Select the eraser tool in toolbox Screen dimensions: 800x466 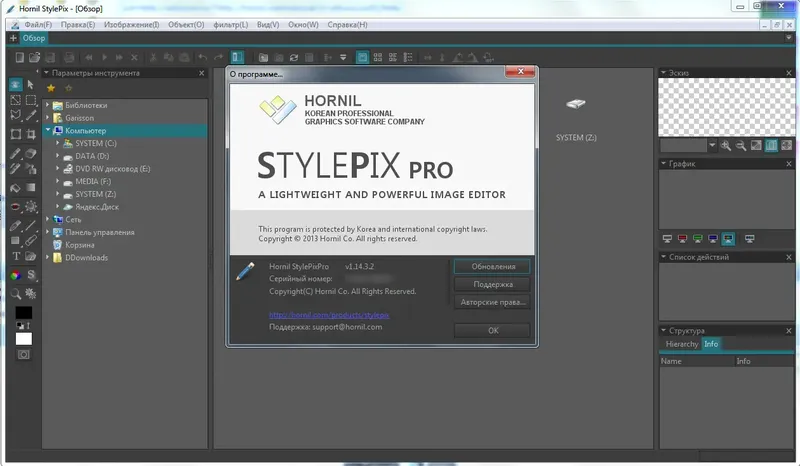pyautogui.click(x=31, y=153)
